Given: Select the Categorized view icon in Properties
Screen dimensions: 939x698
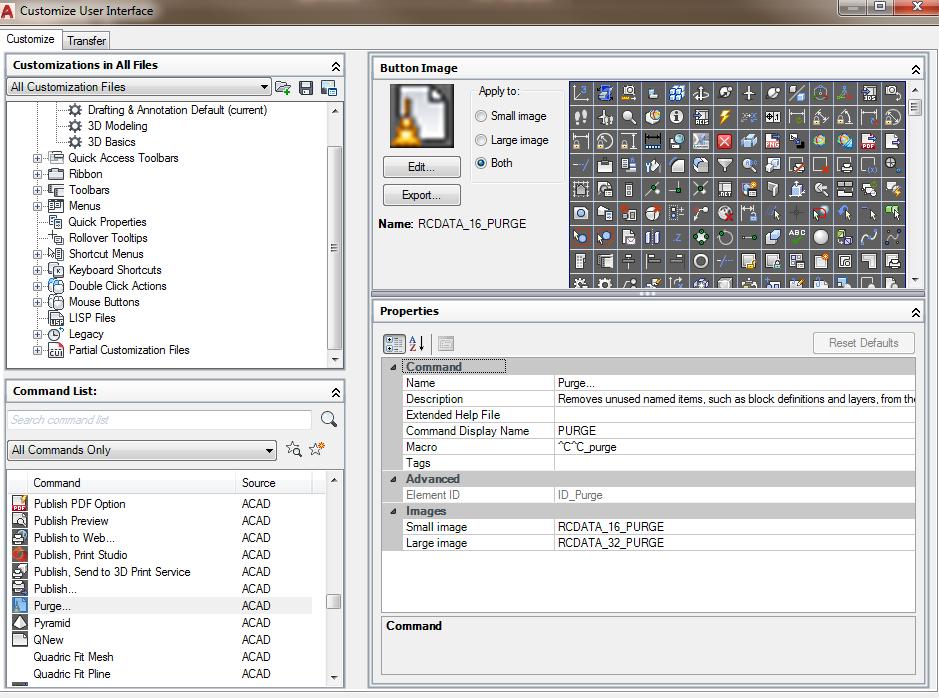Looking at the screenshot, I should coord(394,343).
